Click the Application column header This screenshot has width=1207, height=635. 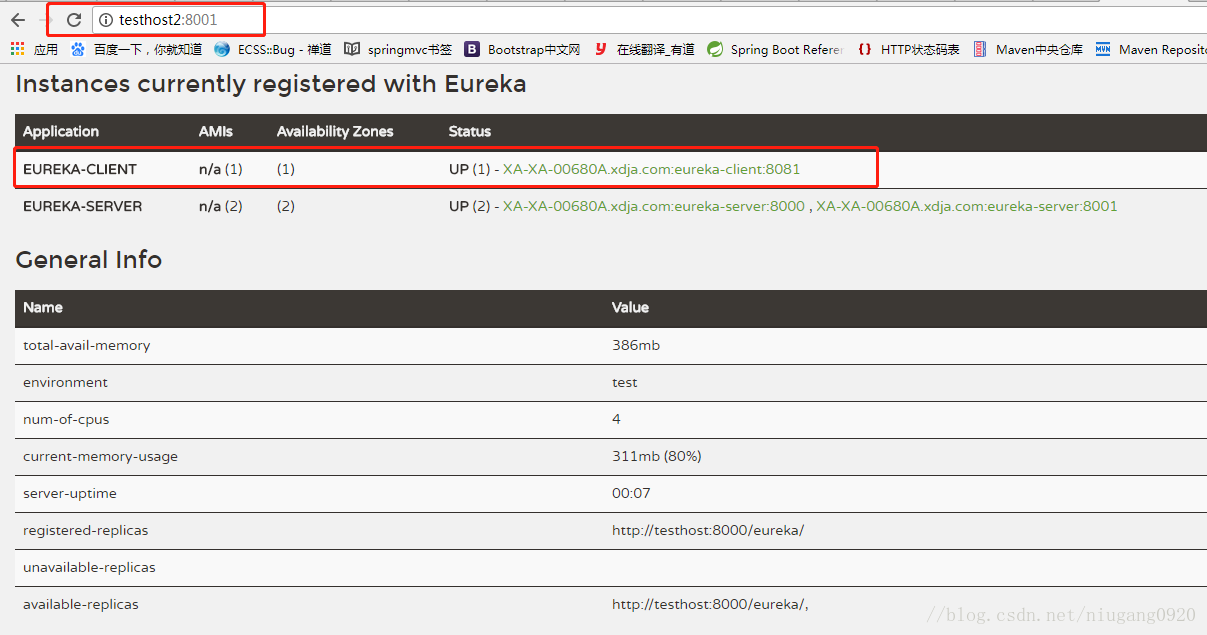(x=61, y=131)
